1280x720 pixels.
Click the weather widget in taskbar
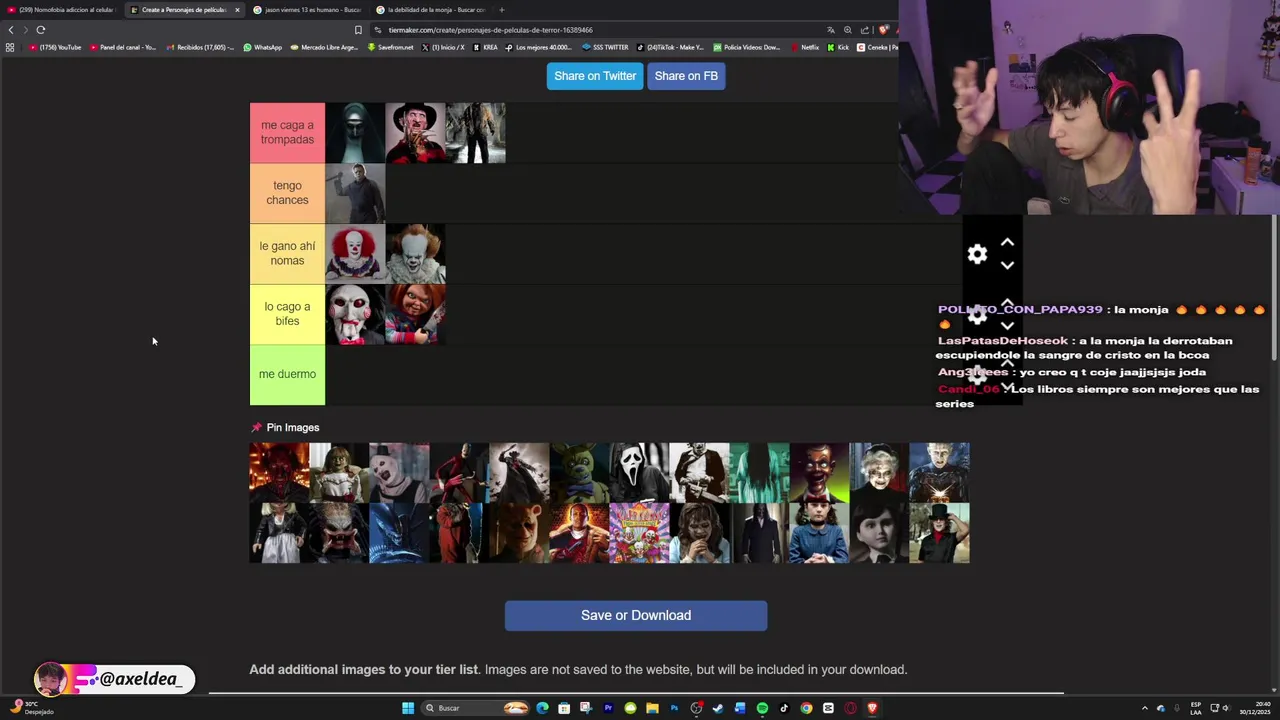tap(32, 708)
